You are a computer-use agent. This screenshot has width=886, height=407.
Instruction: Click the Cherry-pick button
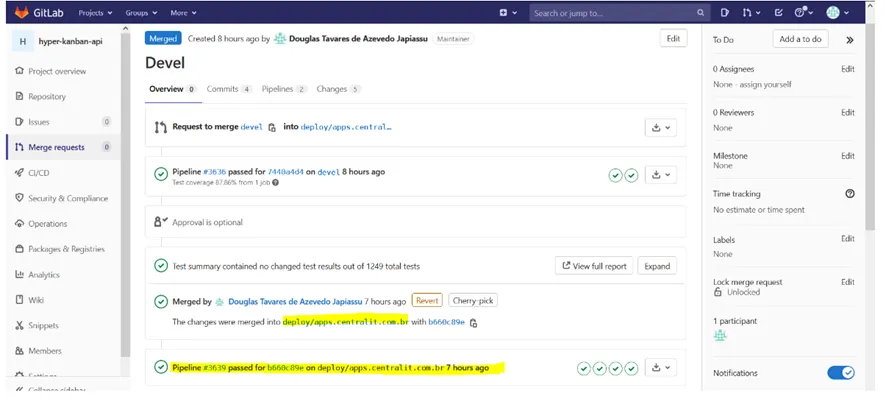(473, 301)
